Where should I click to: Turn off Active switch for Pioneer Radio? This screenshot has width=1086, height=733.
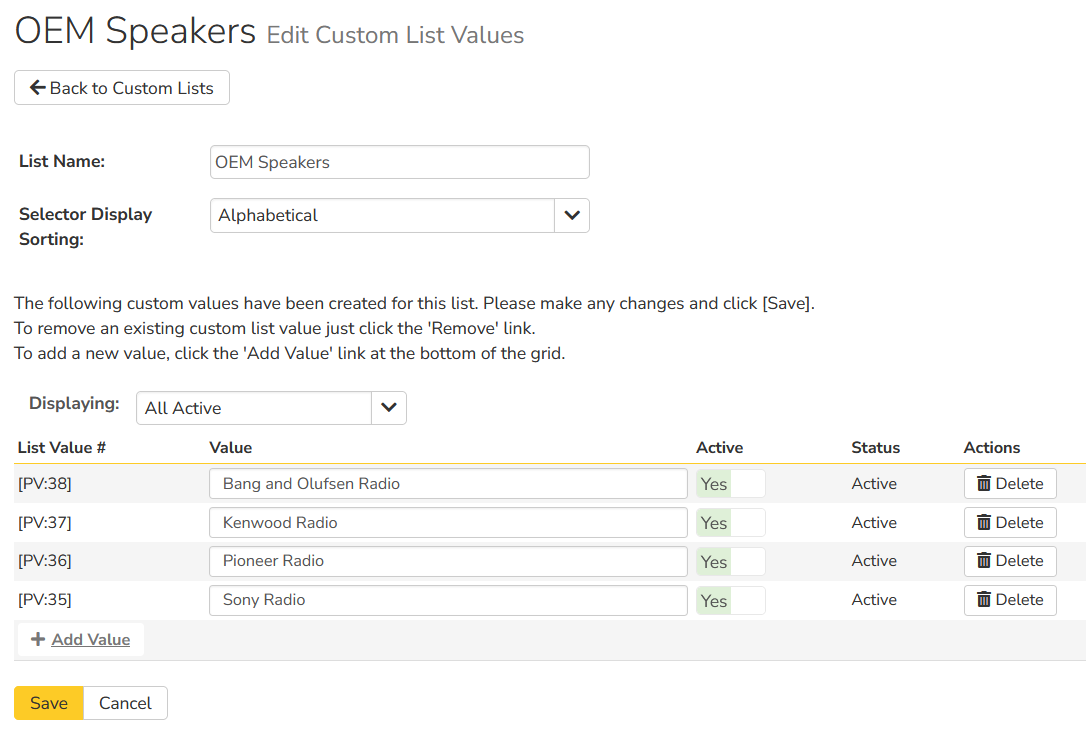click(x=731, y=562)
